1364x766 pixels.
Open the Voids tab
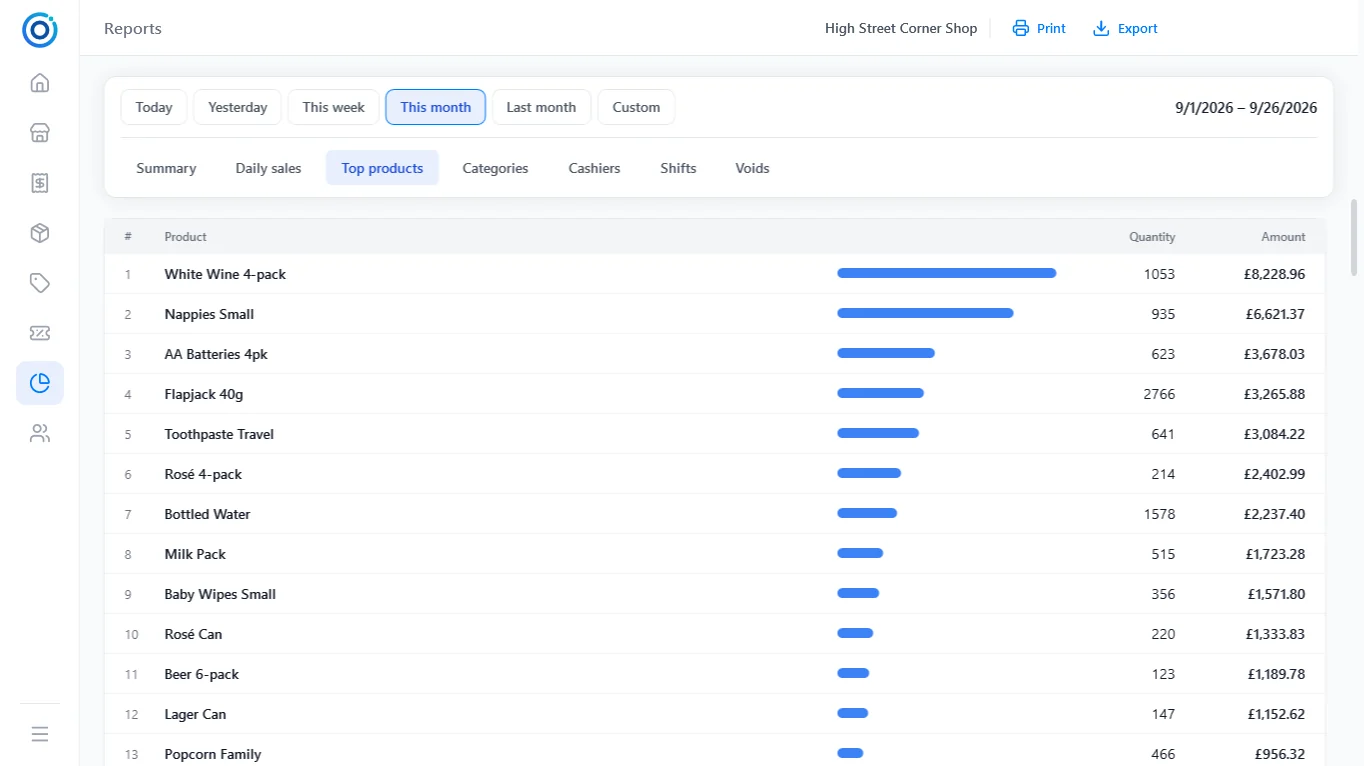pyautogui.click(x=752, y=168)
